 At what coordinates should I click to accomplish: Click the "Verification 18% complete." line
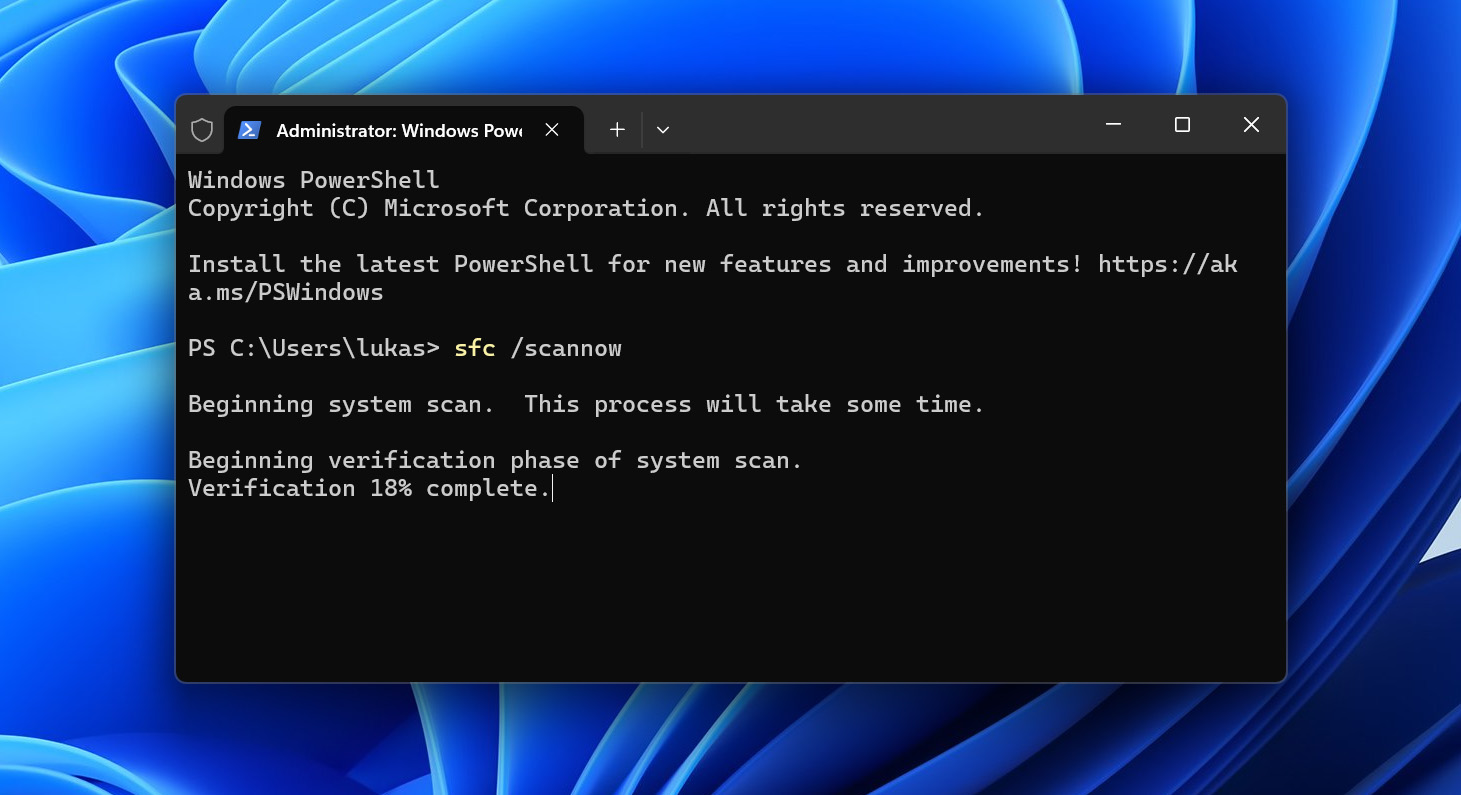(369, 488)
